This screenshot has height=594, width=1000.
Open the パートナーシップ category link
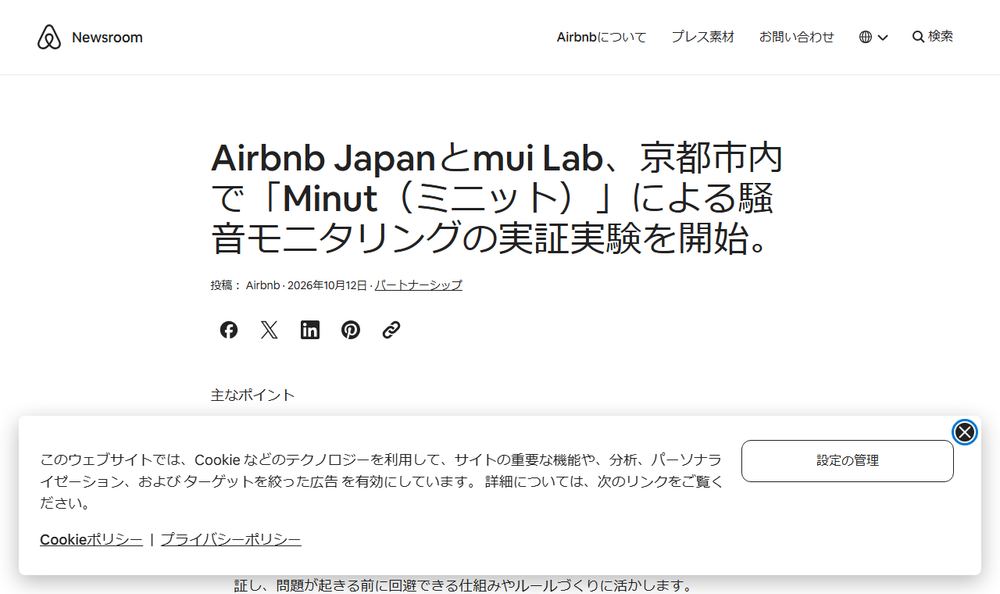[418, 285]
